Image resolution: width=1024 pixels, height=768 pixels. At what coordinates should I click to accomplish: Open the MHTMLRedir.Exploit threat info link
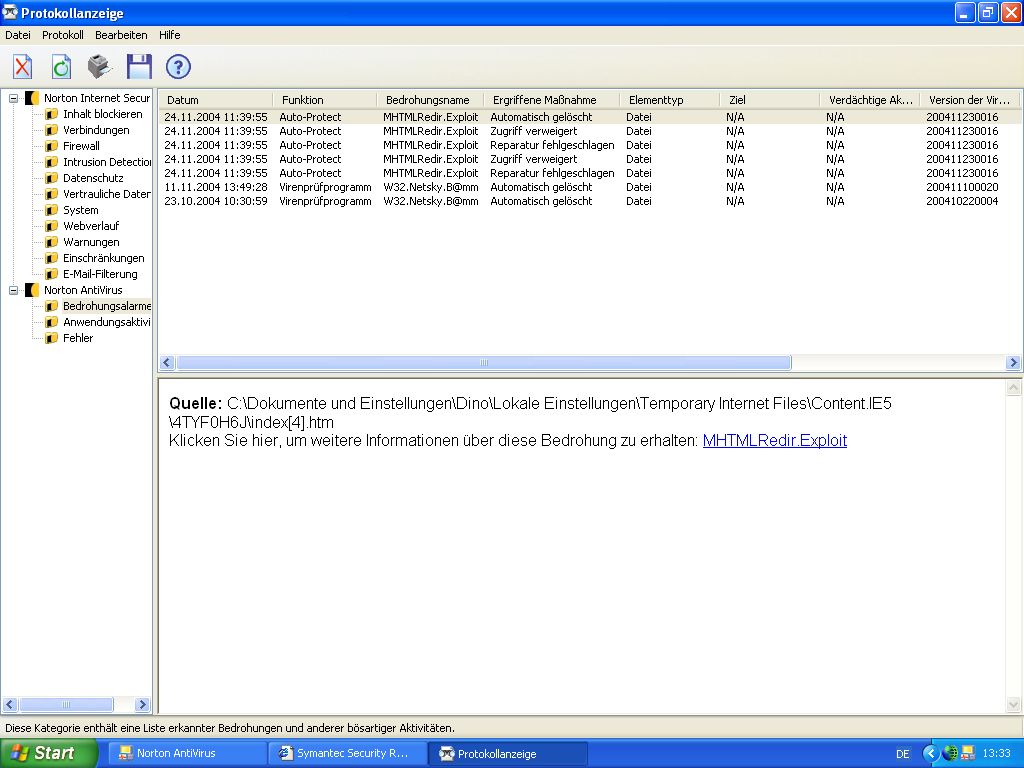[775, 440]
